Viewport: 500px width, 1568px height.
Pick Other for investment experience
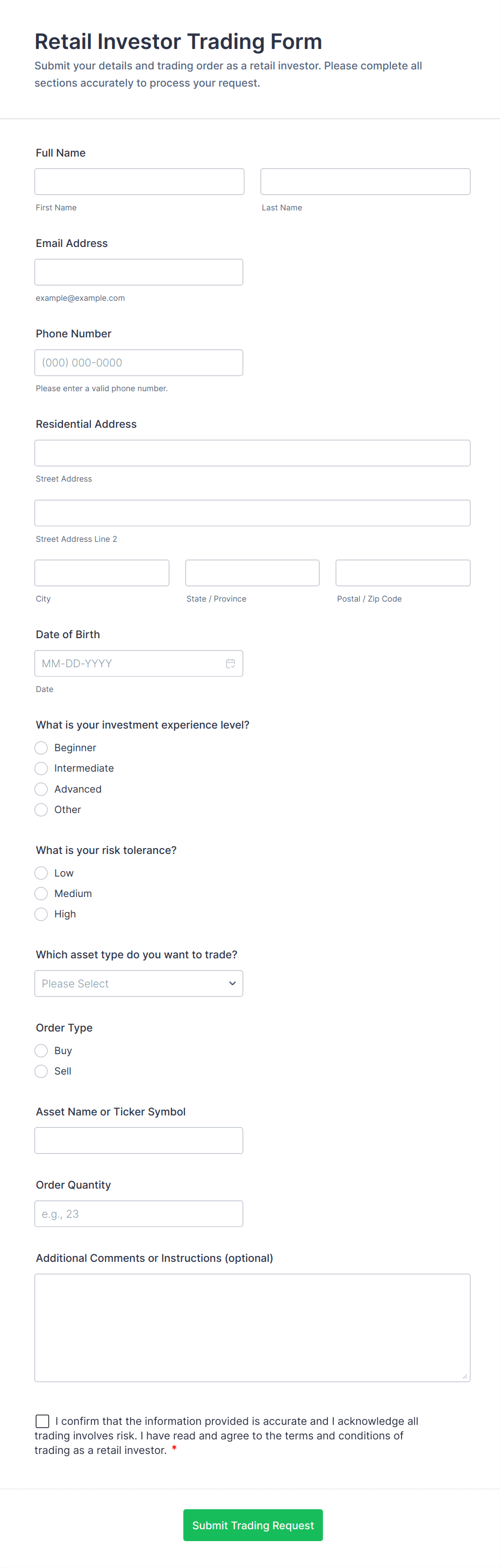[41, 810]
